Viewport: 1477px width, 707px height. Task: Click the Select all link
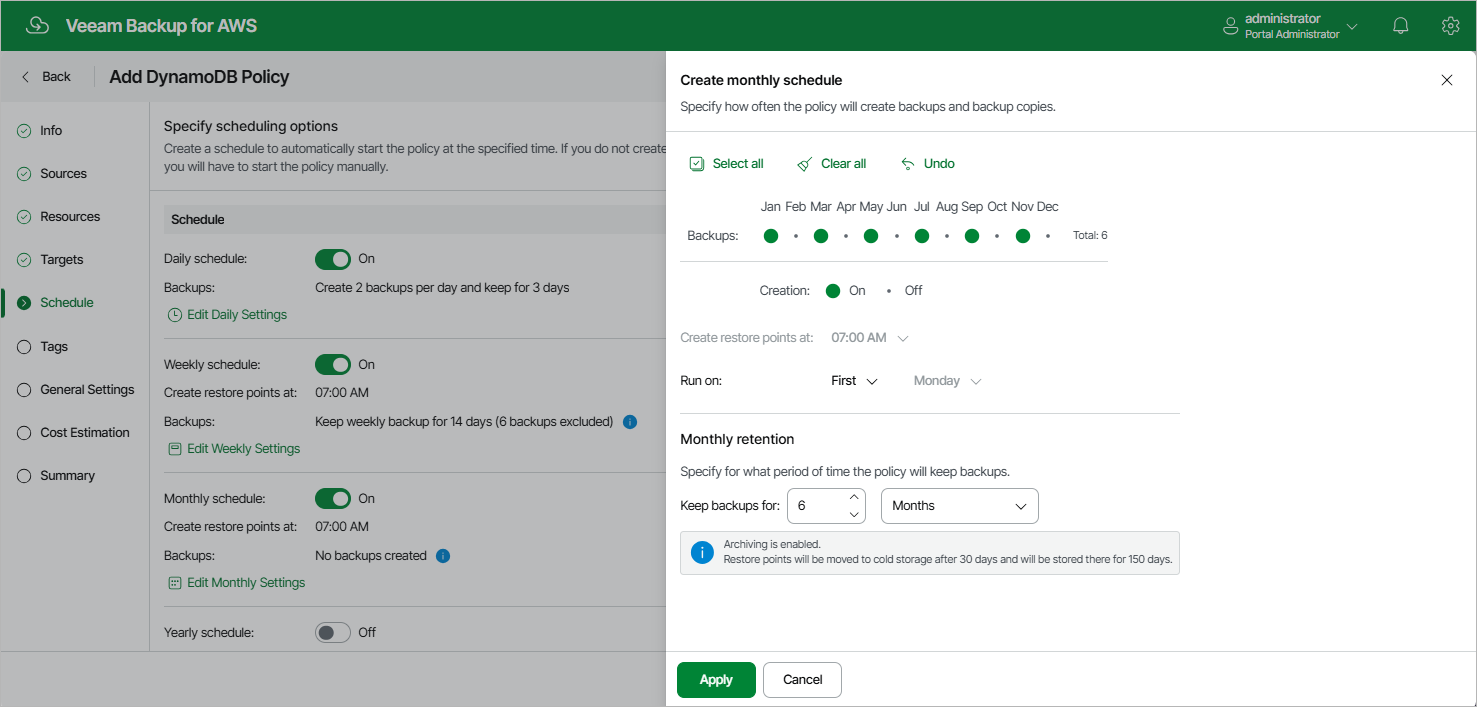[738, 164]
